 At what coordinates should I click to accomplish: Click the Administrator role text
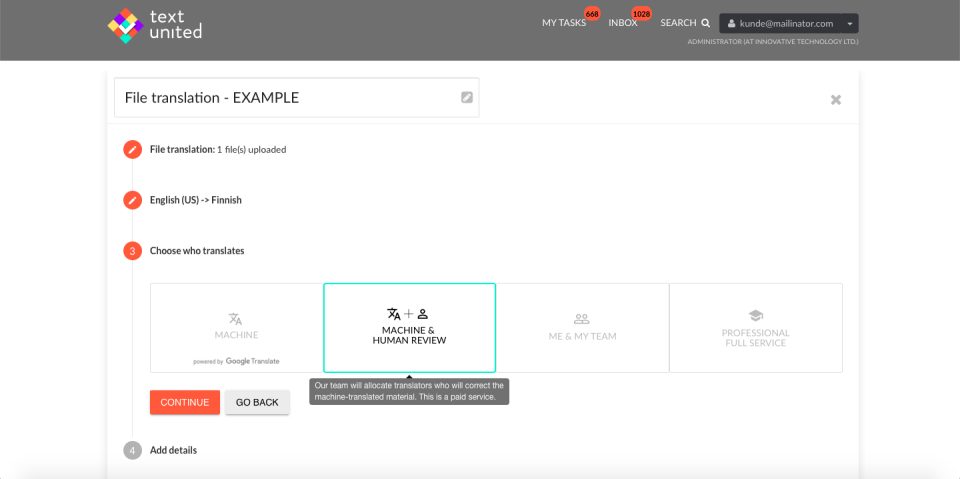pos(773,42)
